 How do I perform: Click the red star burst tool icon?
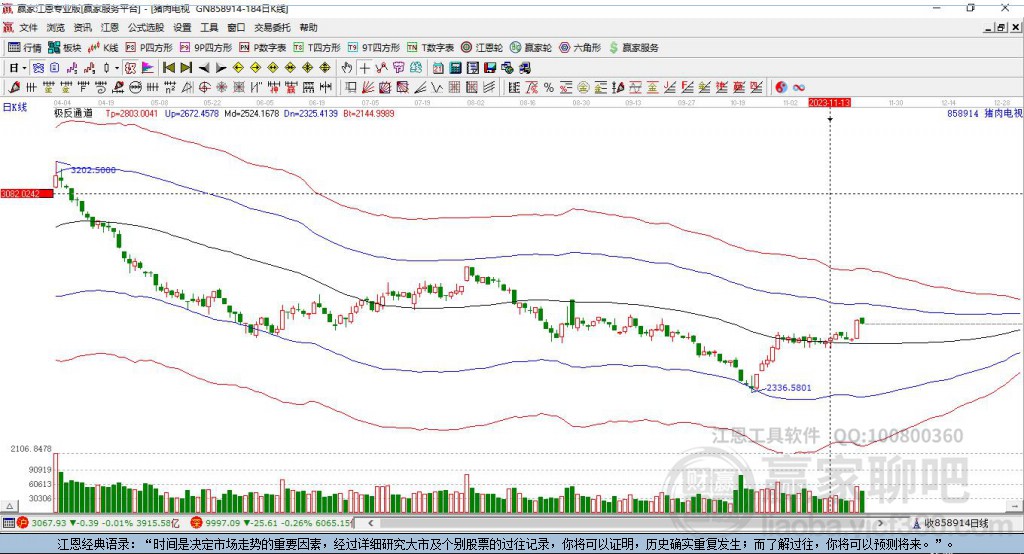point(221,87)
